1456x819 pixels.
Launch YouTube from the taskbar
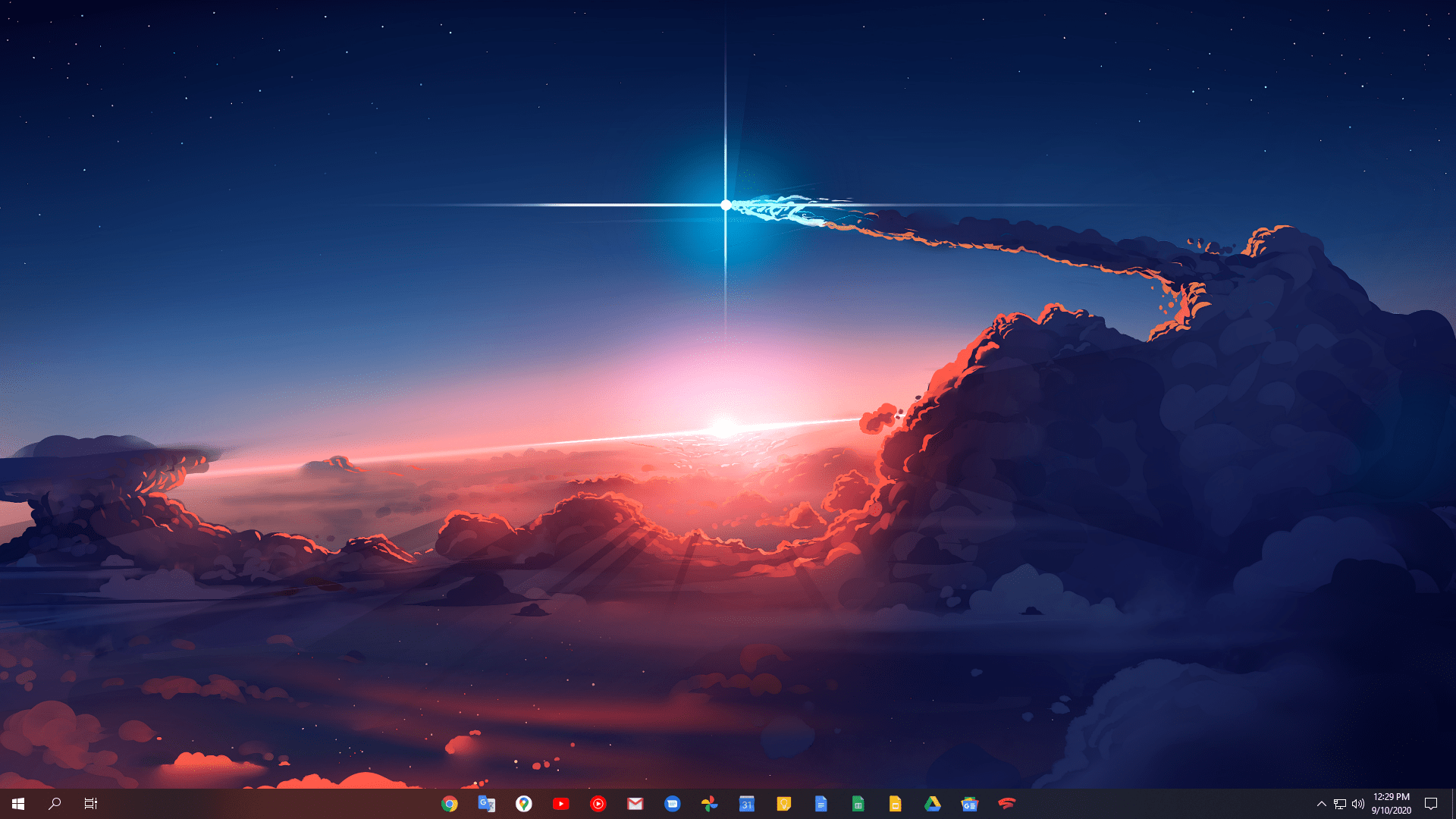coord(561,803)
